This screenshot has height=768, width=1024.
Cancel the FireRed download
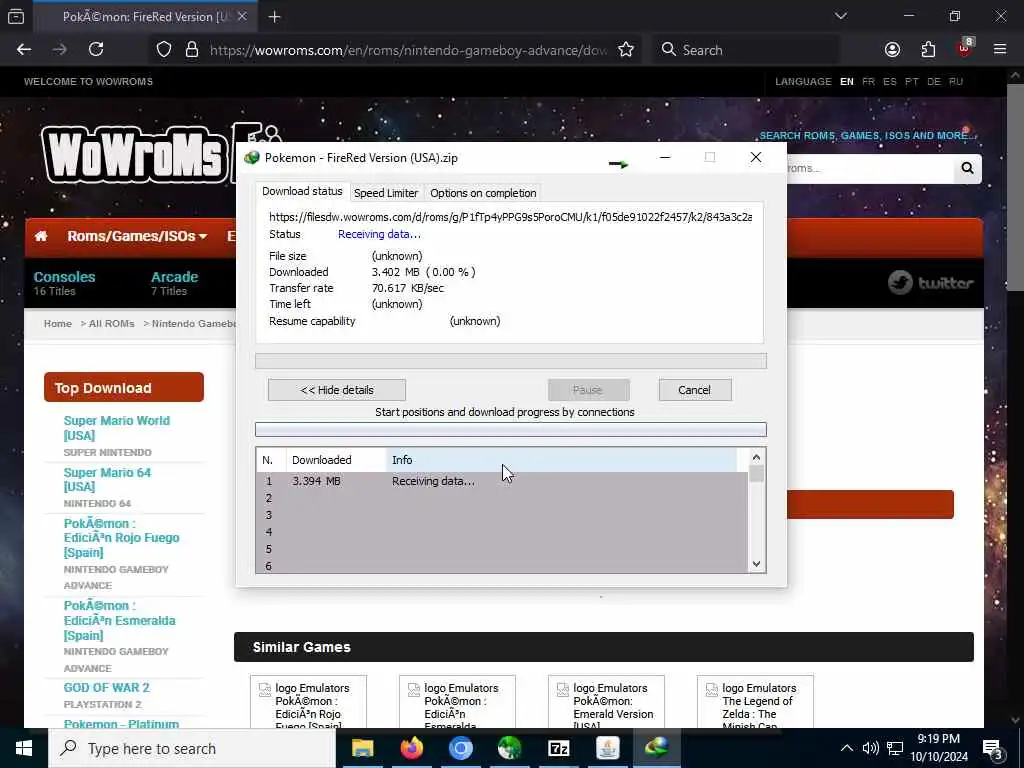coord(695,390)
